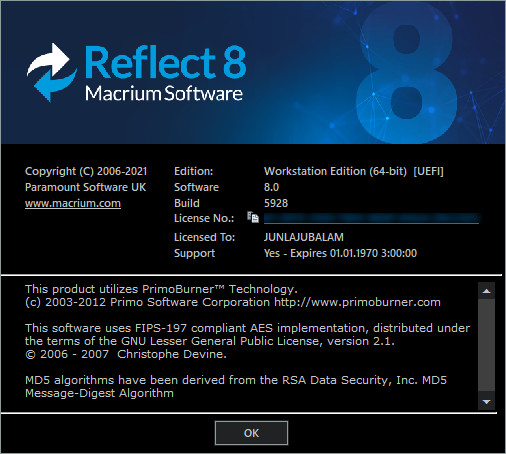Open the www.macrium.com link
The image size is (506, 454).
[73, 203]
